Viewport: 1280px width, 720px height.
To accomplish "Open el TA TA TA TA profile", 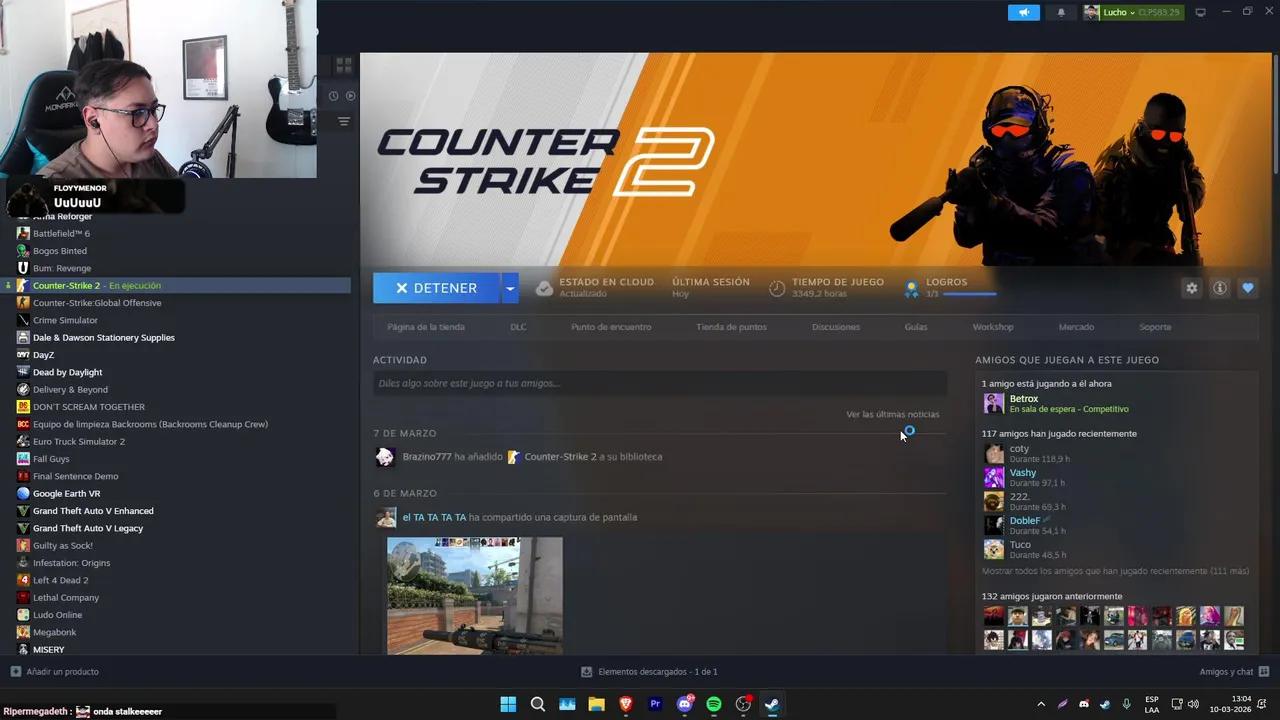I will coord(434,517).
